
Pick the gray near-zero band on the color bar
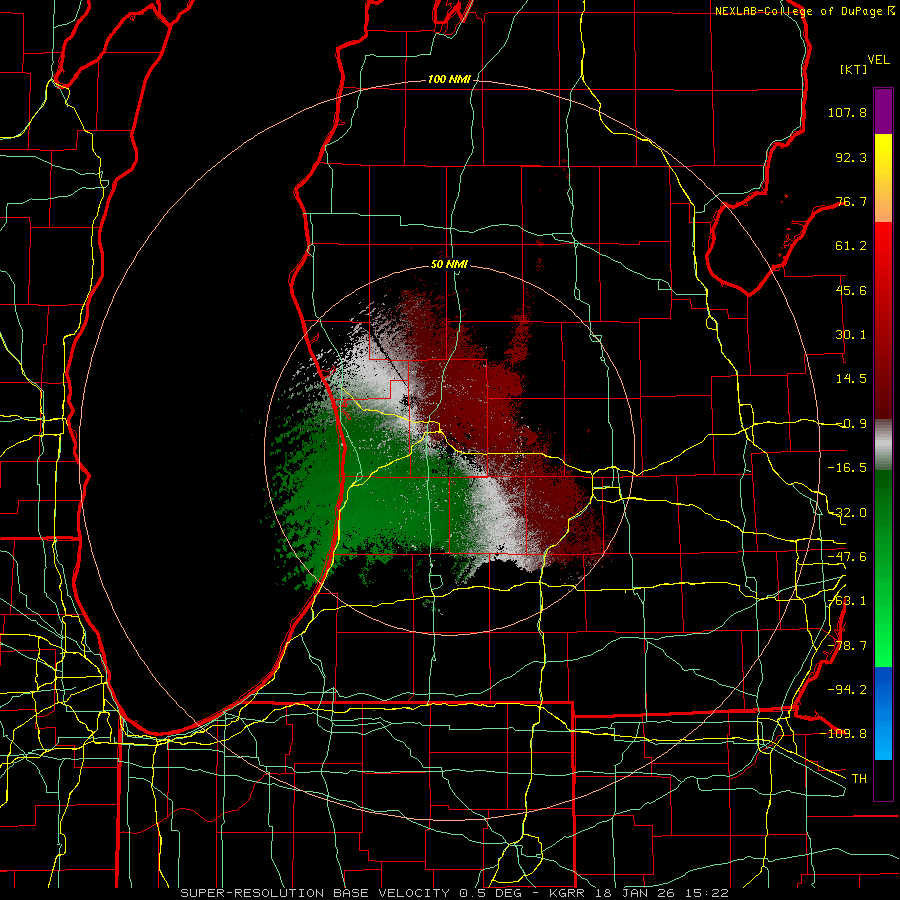point(883,445)
